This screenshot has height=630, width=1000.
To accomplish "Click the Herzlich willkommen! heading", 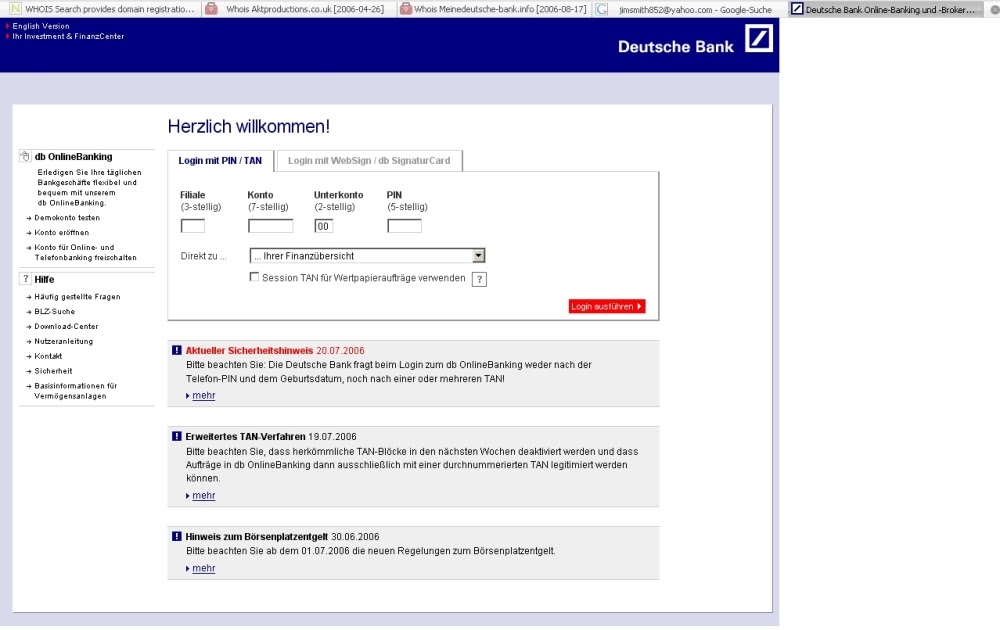I will (249, 126).
